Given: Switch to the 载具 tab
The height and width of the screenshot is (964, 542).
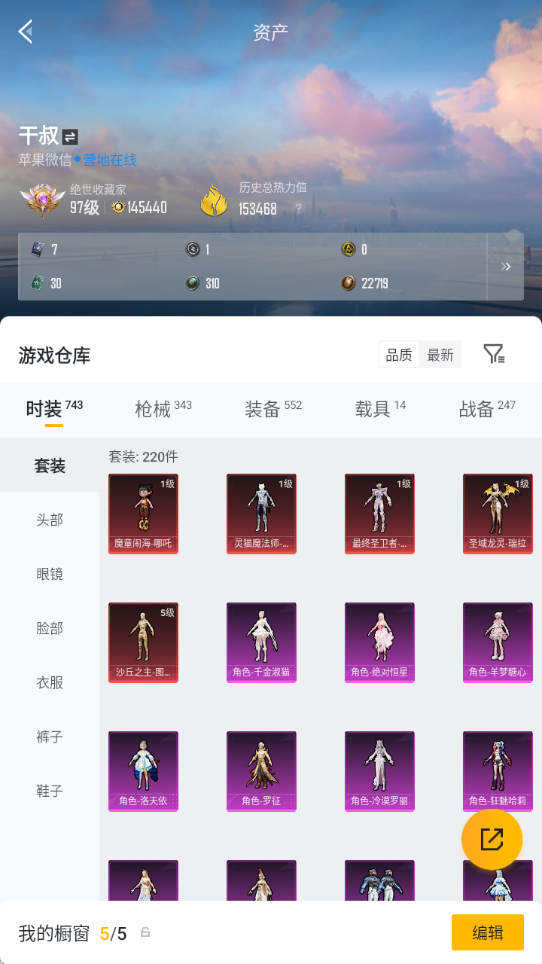Looking at the screenshot, I should 380,409.
